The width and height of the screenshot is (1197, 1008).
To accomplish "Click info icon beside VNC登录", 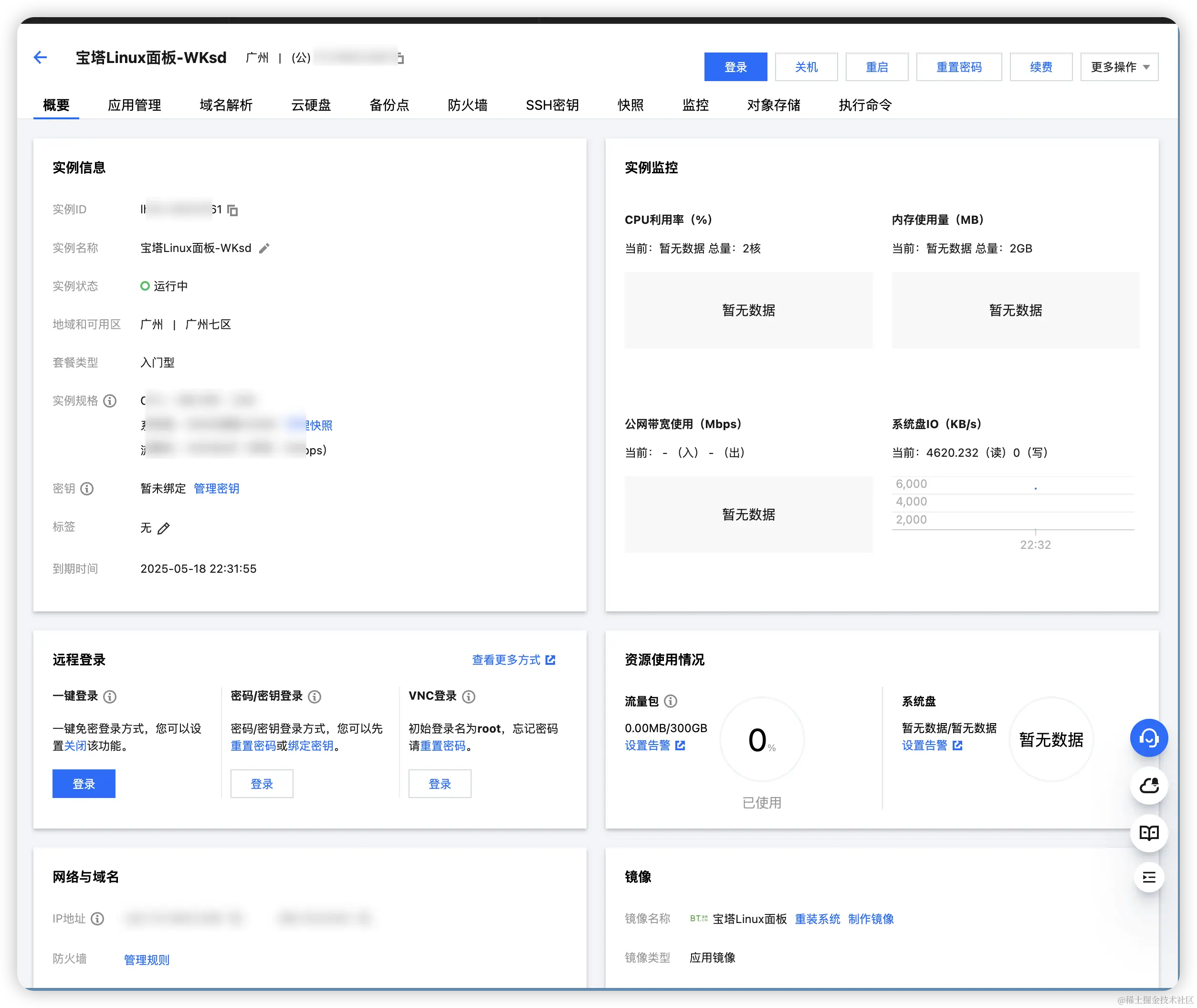I will pyautogui.click(x=469, y=696).
